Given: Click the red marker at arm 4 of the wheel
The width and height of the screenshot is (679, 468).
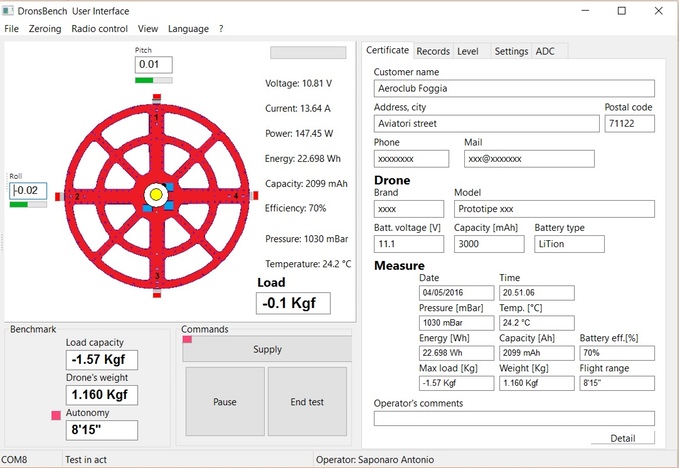Looking at the screenshot, I should tap(255, 196).
